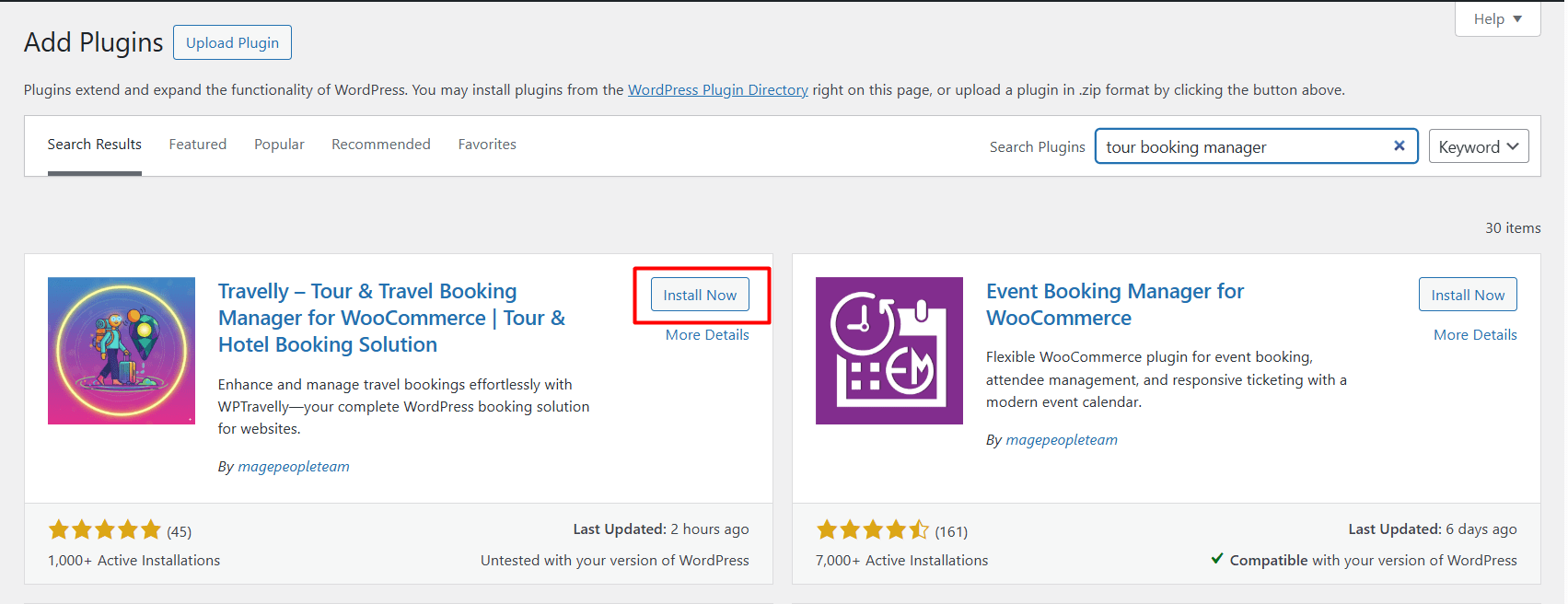Image resolution: width=1568 pixels, height=604 pixels.
Task: Expand the Help panel dropdown
Action: pyautogui.click(x=1497, y=19)
